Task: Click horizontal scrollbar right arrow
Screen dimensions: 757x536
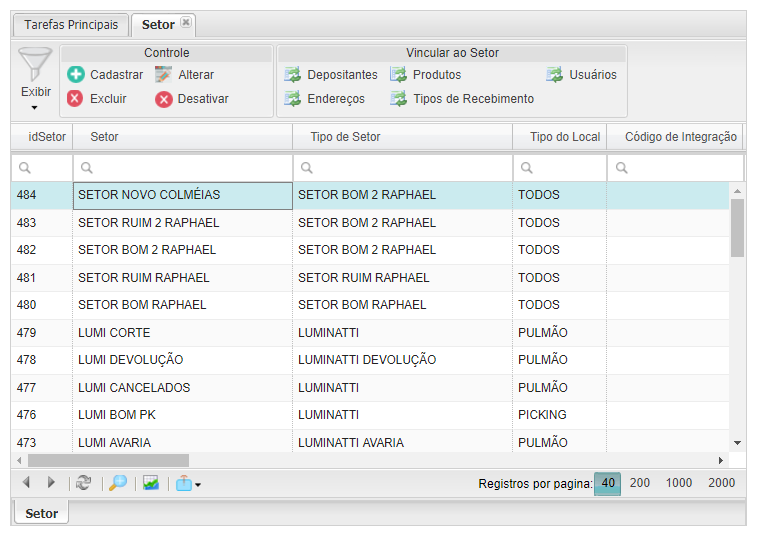Action: pyautogui.click(x=720, y=460)
